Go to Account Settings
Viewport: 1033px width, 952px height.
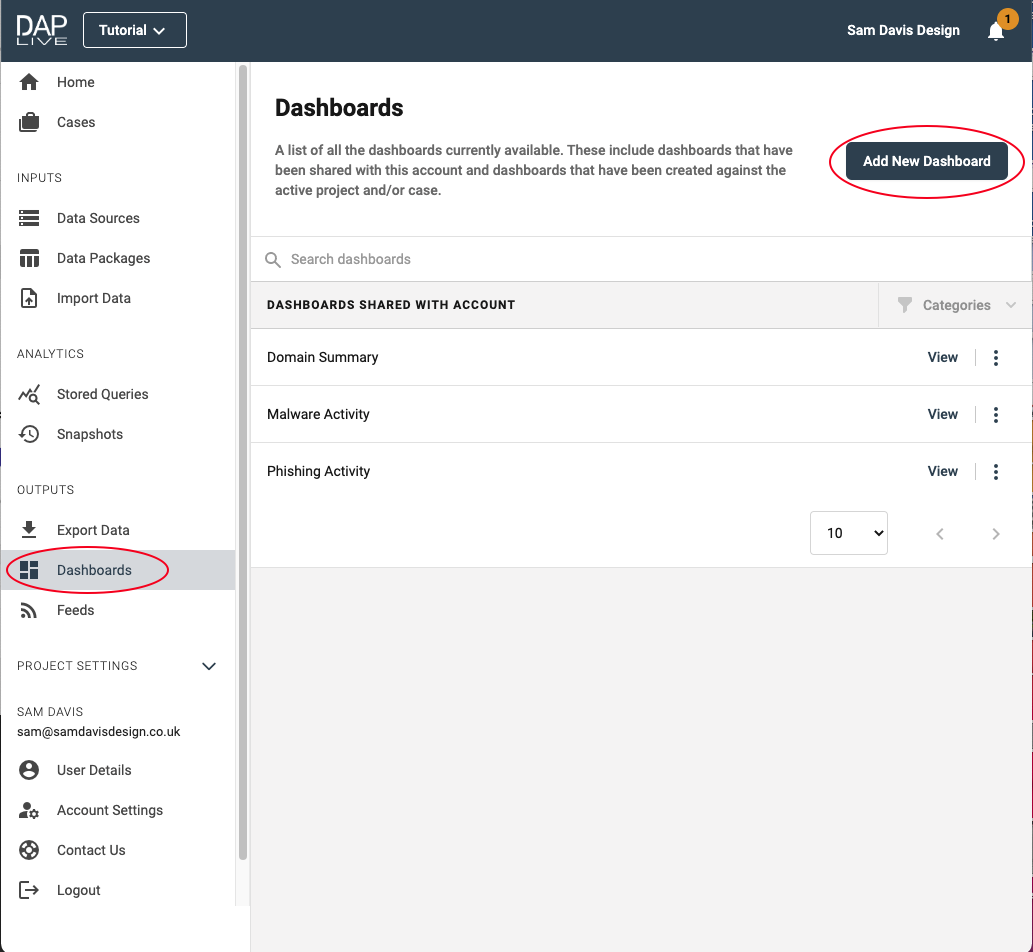[x=109, y=810]
